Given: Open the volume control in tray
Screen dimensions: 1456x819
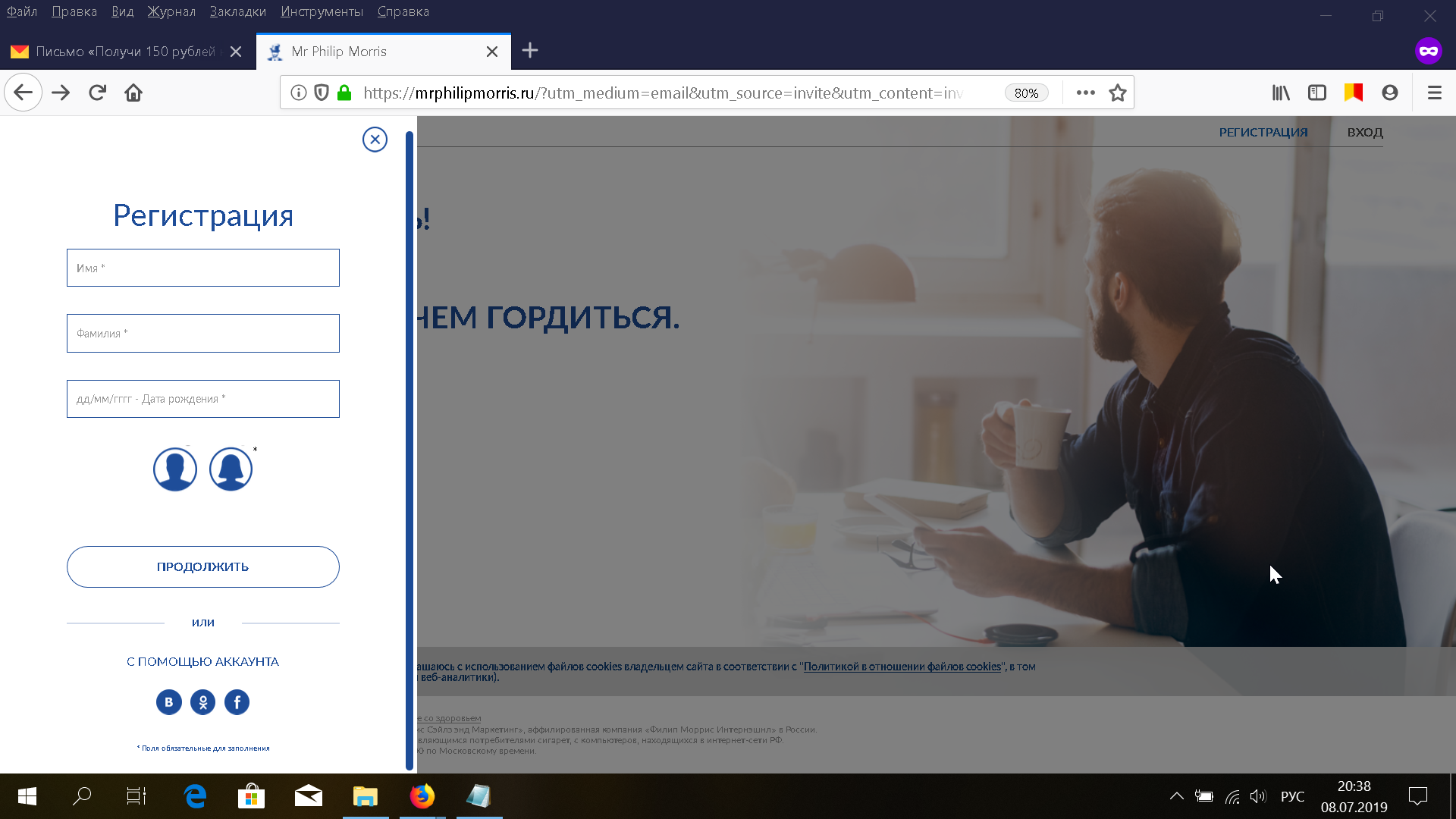Looking at the screenshot, I should [x=1258, y=796].
